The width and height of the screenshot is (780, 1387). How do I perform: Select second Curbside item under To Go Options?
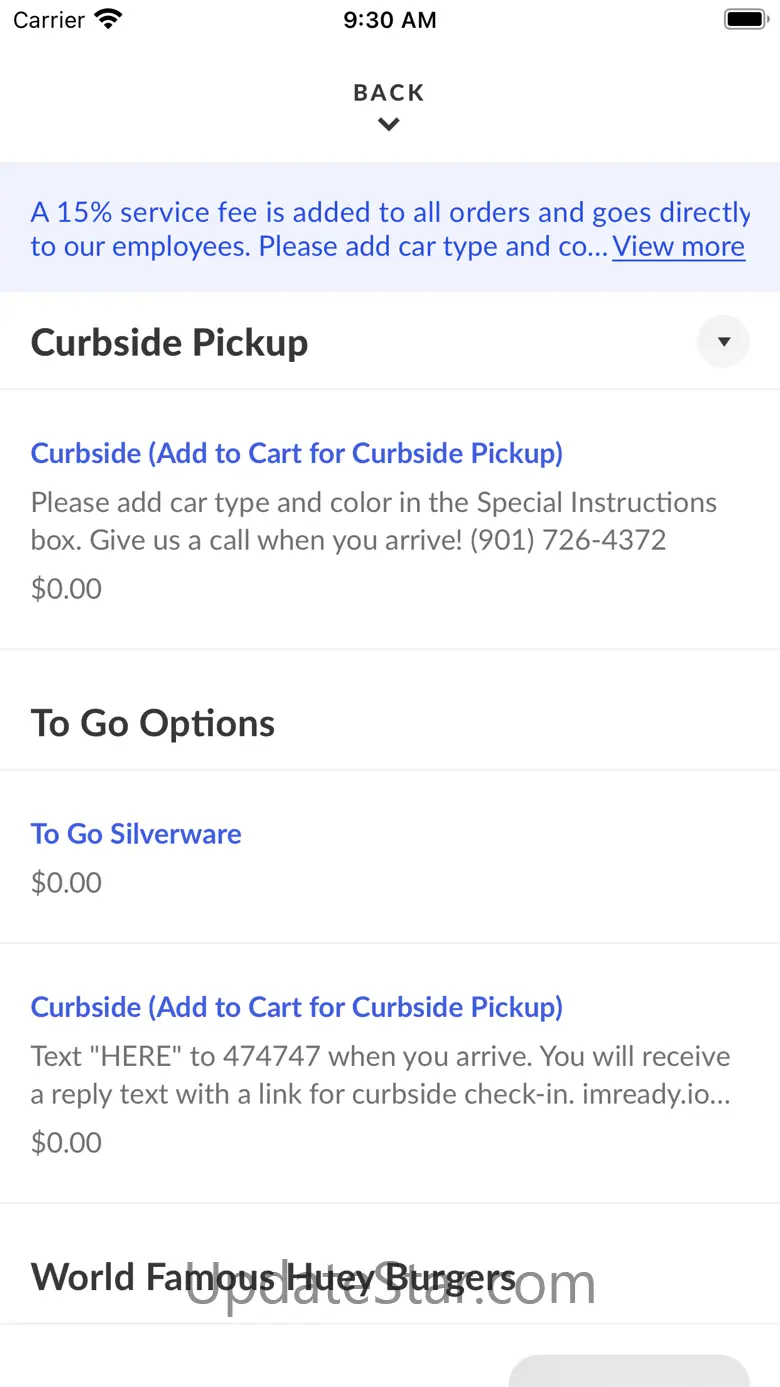tap(297, 1007)
